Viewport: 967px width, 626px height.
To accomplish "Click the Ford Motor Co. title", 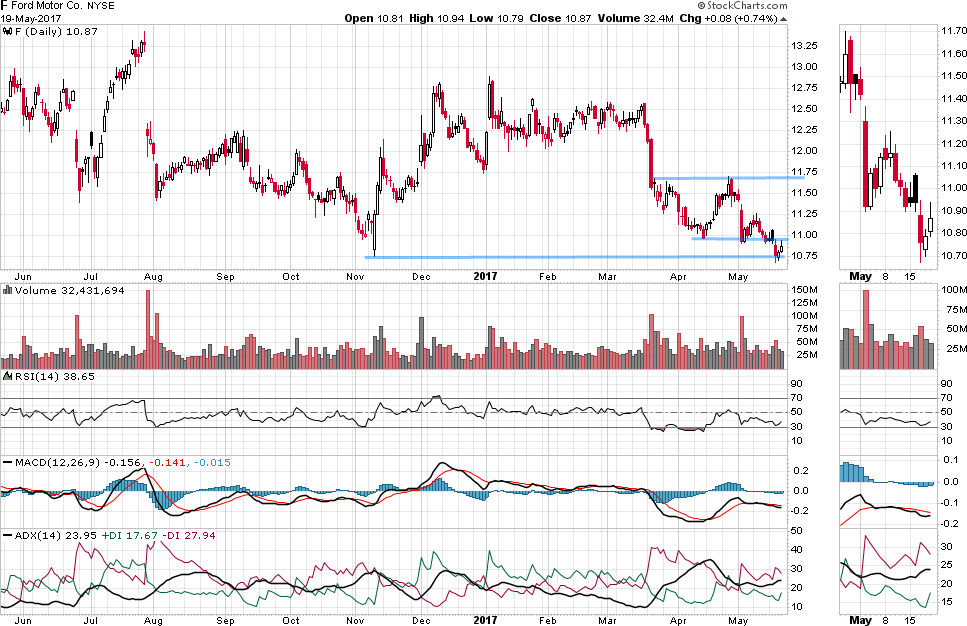I will tap(47, 6).
